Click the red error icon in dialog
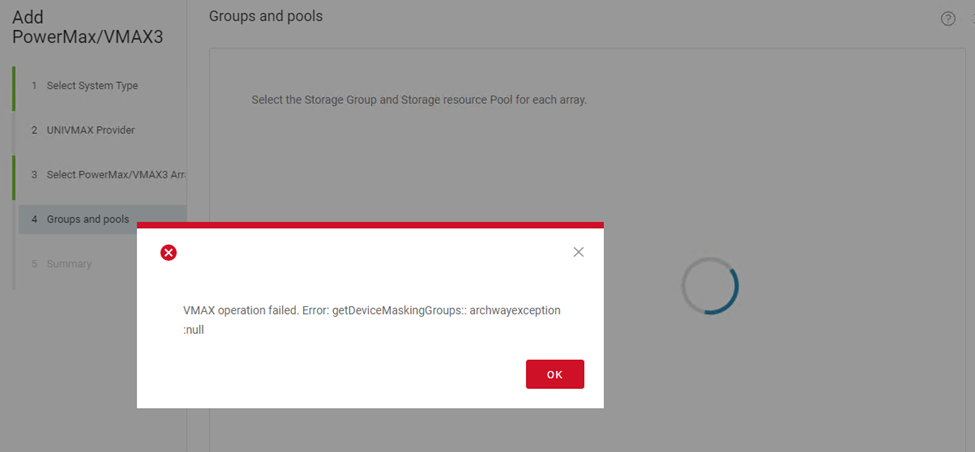This screenshot has width=975, height=452. (x=169, y=252)
